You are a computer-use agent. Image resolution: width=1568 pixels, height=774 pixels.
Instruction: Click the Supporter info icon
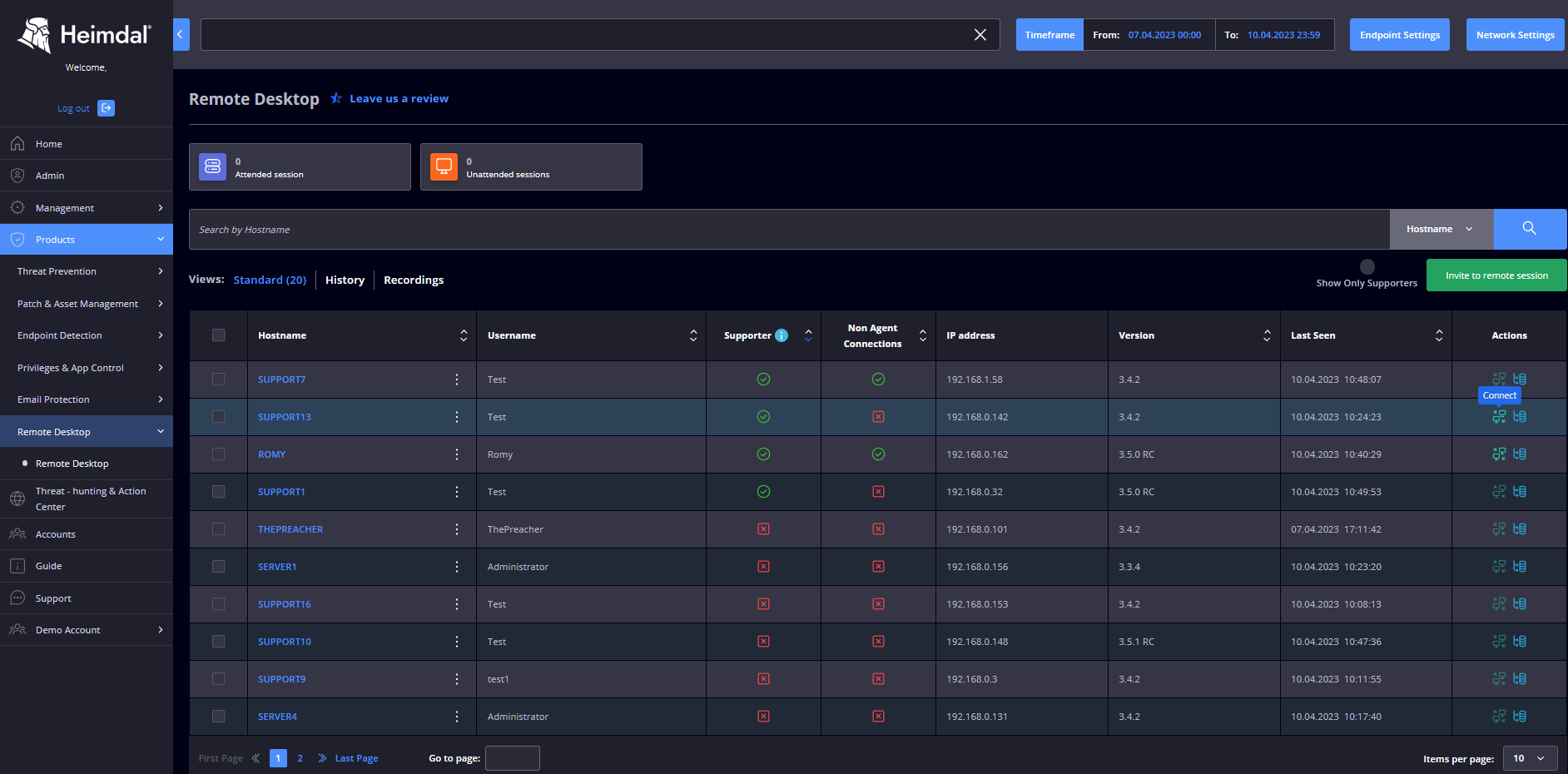782,335
